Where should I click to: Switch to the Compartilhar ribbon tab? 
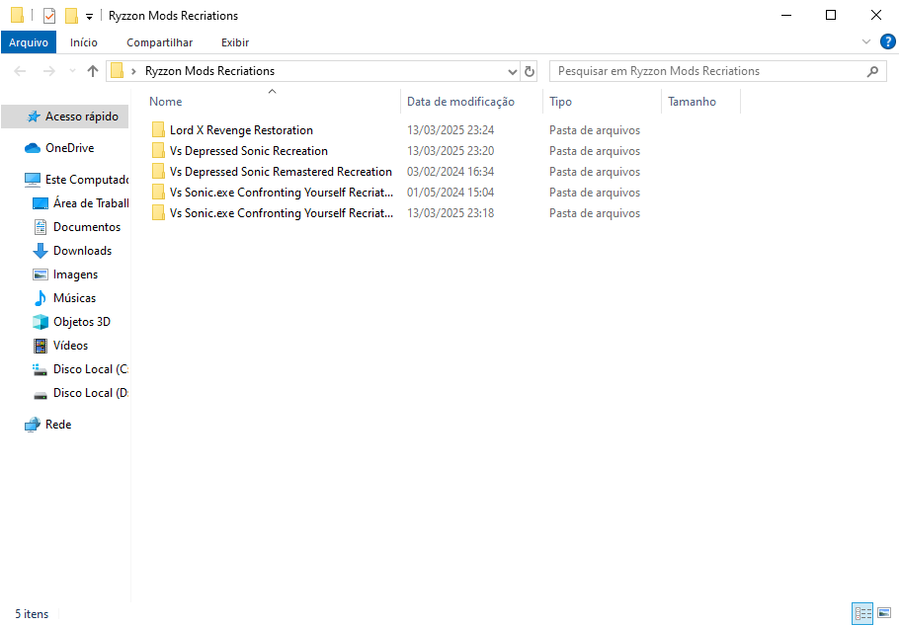pyautogui.click(x=160, y=42)
